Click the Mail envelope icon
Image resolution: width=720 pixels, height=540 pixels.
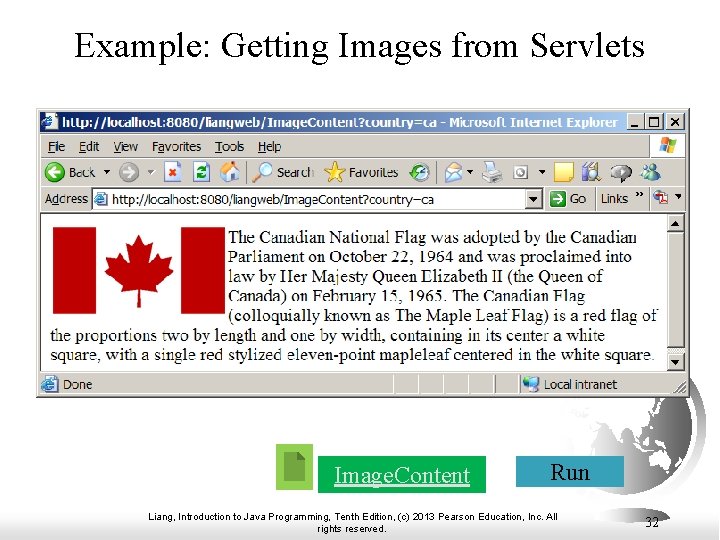[x=453, y=173]
